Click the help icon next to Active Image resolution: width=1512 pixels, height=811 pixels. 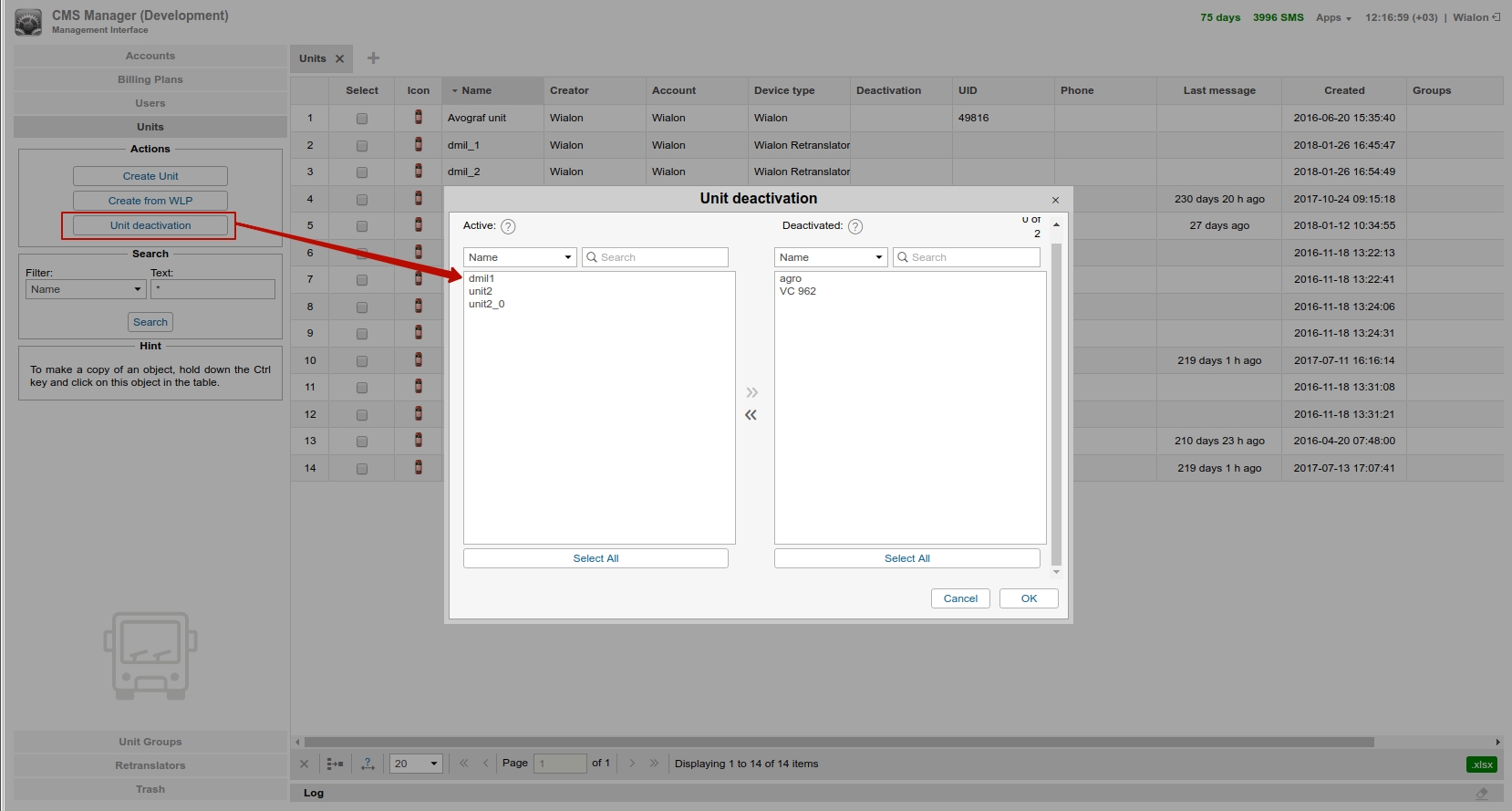(x=508, y=227)
